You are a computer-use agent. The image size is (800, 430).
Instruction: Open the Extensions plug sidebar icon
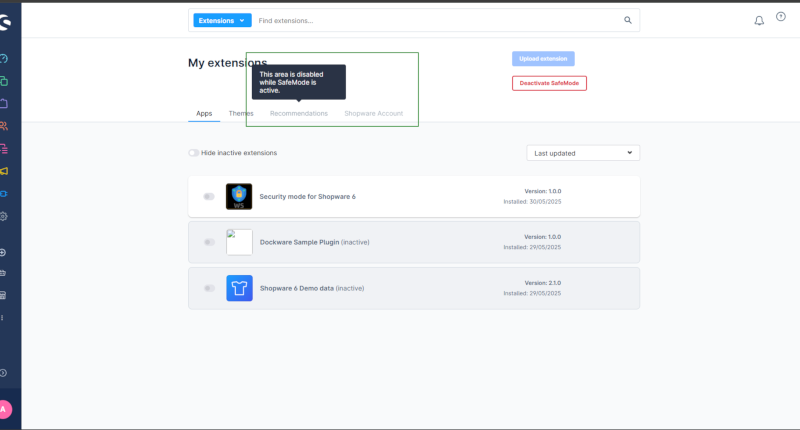click(4, 194)
